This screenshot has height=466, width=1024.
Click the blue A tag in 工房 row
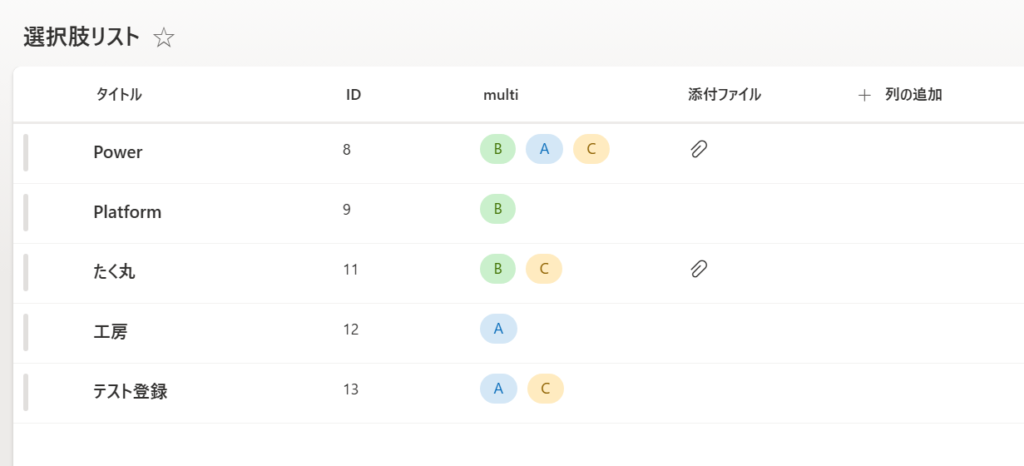[498, 329]
